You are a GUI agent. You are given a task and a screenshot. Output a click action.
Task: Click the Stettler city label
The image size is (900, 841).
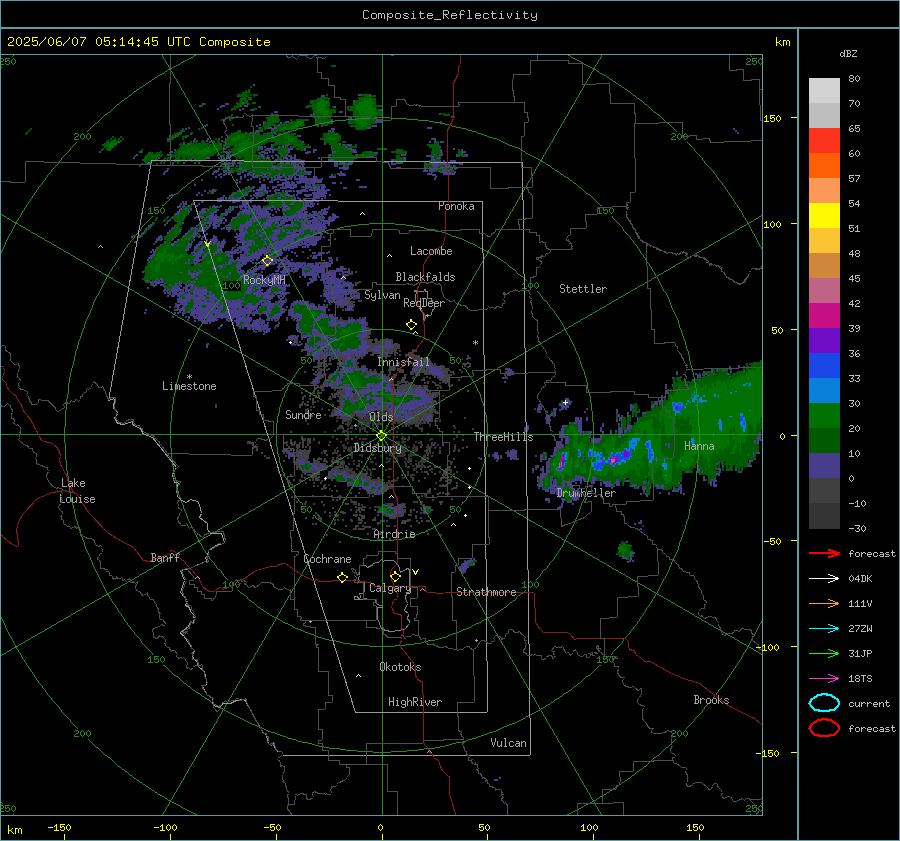[x=583, y=289]
